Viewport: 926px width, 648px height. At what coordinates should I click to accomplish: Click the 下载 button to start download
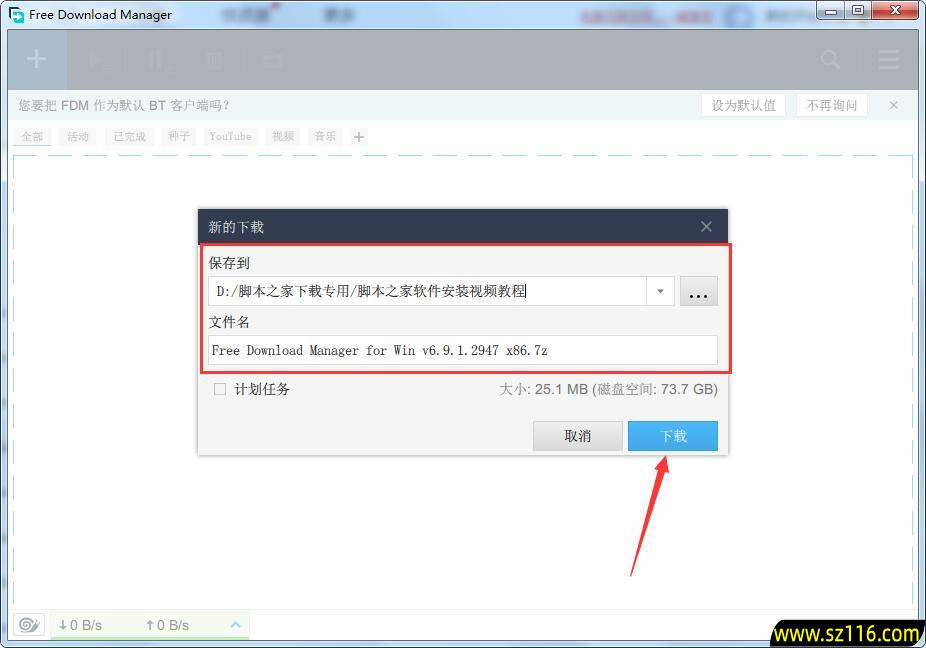672,436
